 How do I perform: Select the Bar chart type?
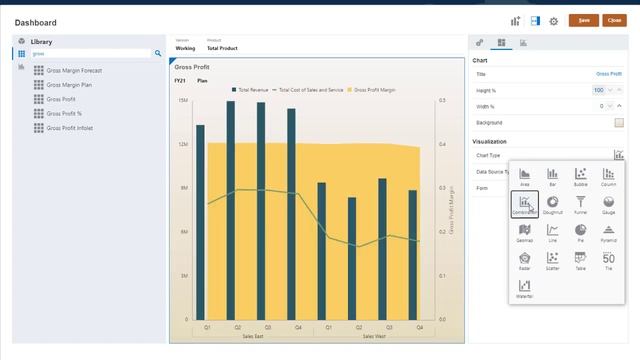552,176
